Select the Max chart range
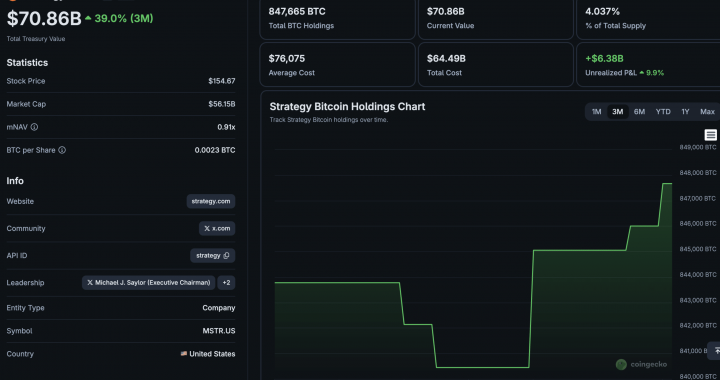The height and width of the screenshot is (380, 720). [x=707, y=112]
